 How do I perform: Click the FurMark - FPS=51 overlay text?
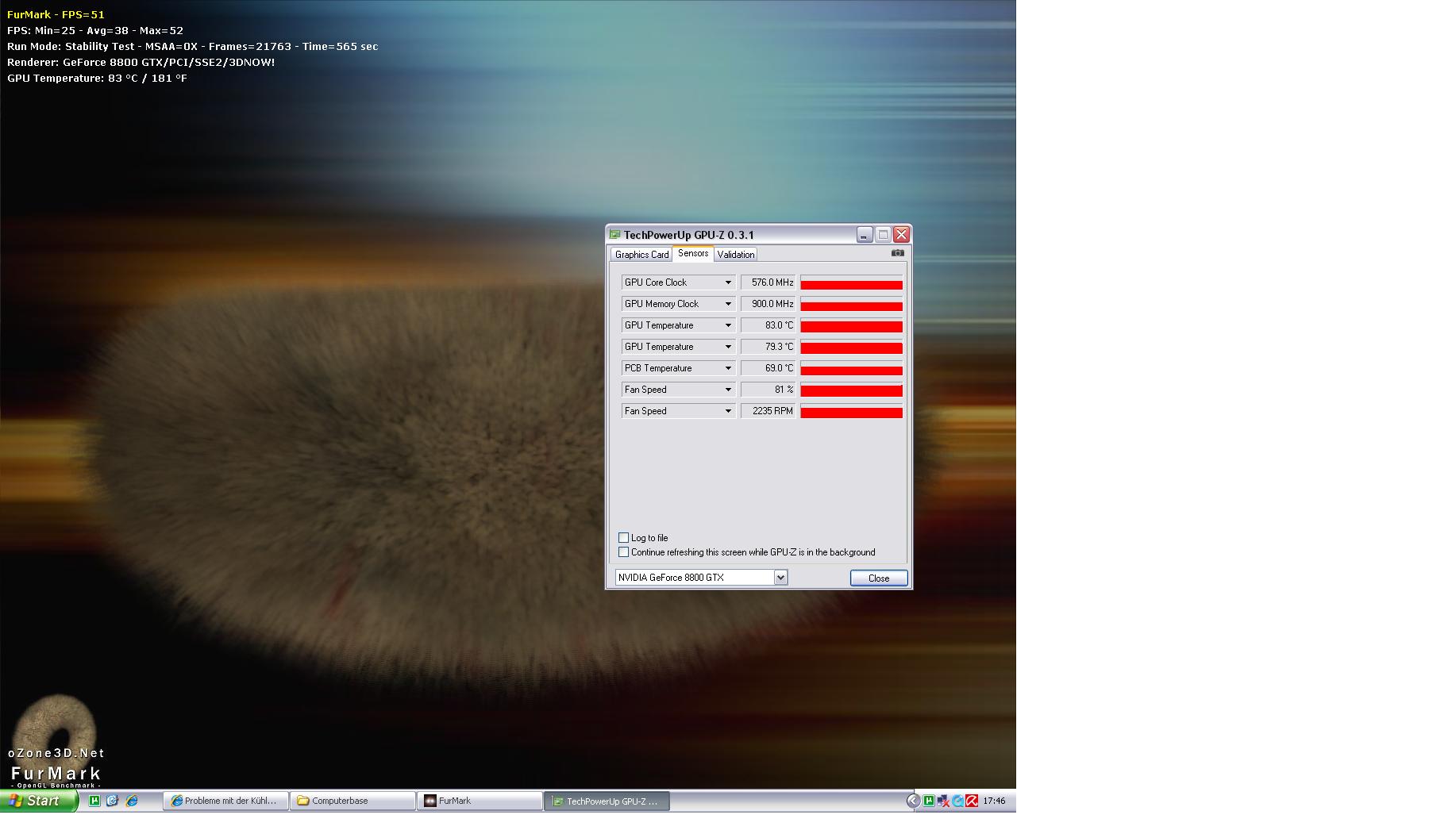56,14
